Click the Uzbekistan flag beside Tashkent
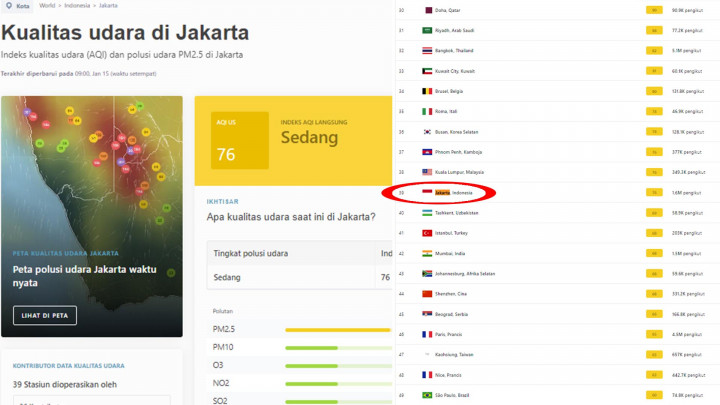This screenshot has width=720, height=405. click(427, 213)
